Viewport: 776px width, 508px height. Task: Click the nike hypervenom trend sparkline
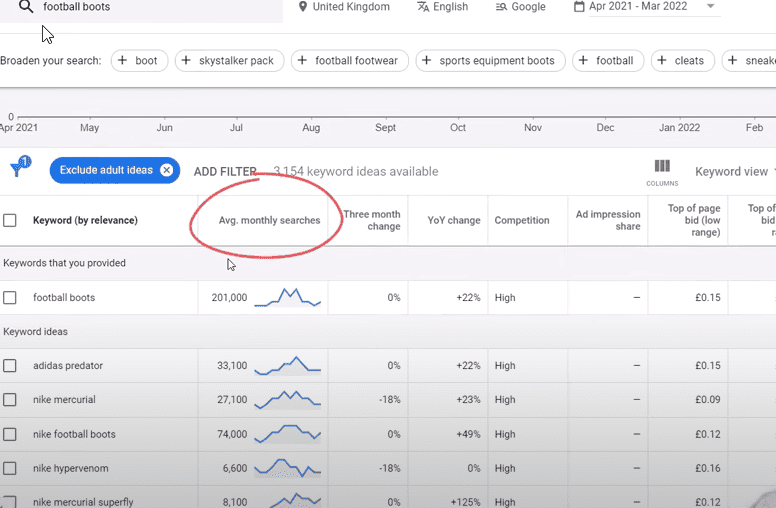point(288,467)
